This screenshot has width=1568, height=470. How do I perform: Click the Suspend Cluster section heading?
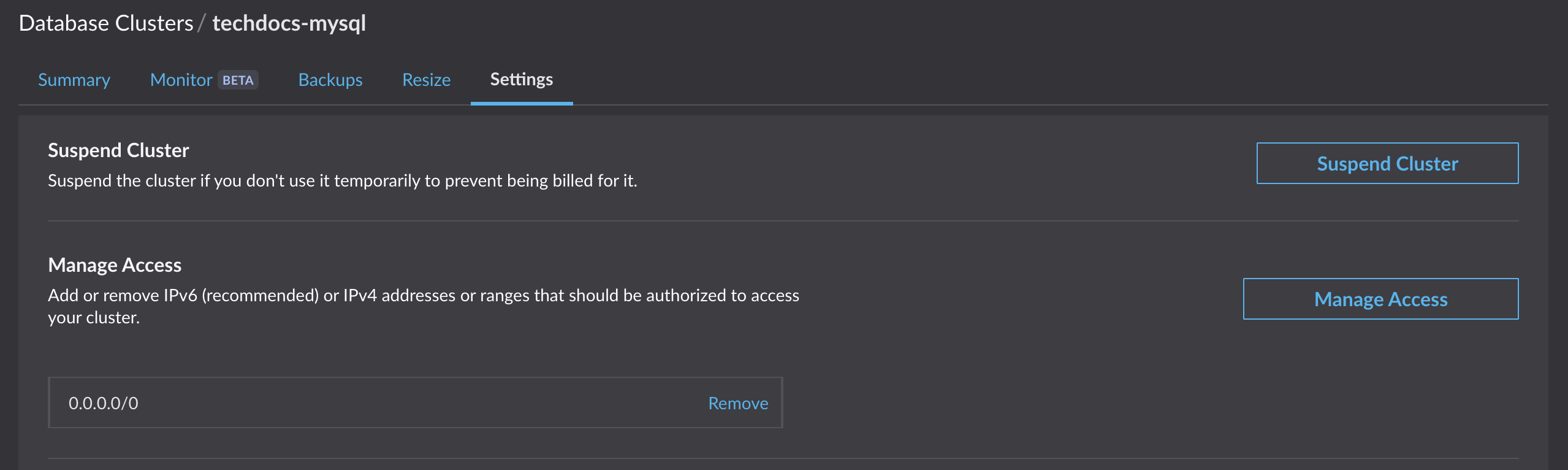[x=118, y=150]
